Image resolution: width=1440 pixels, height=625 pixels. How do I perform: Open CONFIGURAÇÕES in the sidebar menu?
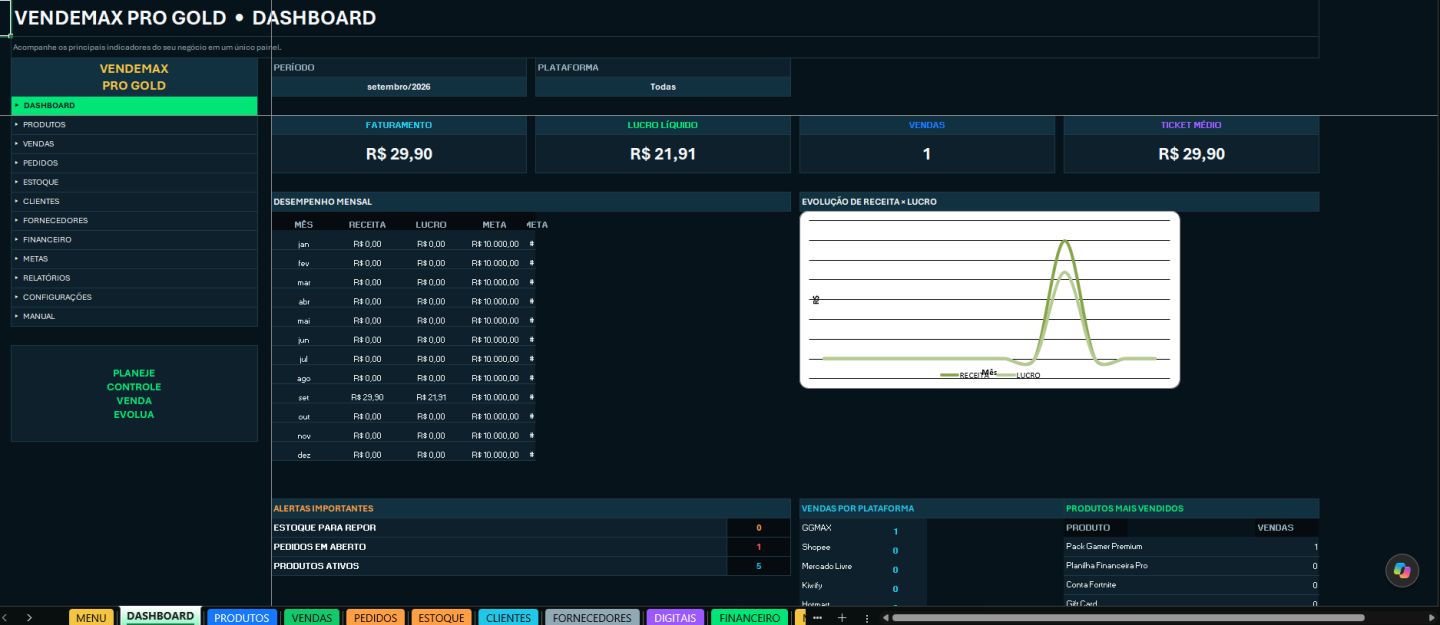coord(134,297)
